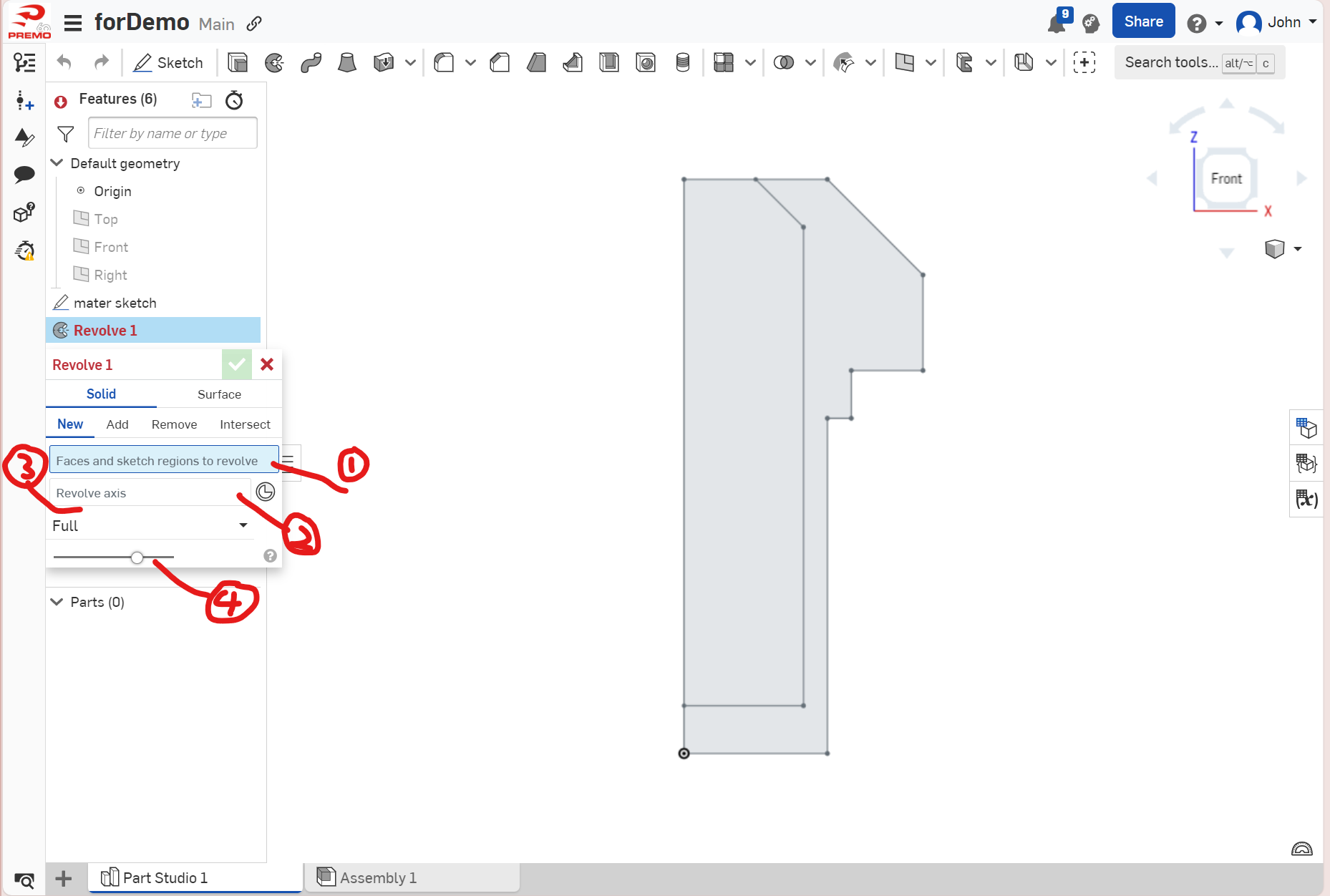Click the Undo arrow
Image resolution: width=1330 pixels, height=896 pixels.
64,63
